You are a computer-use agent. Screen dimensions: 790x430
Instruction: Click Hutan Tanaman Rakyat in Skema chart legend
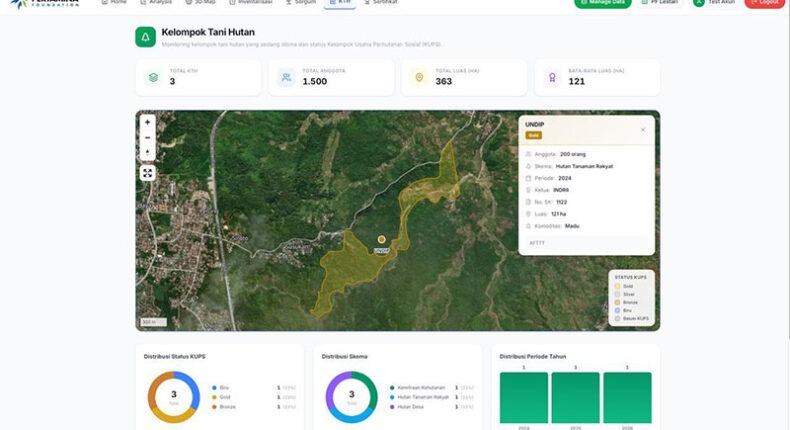(x=432, y=397)
